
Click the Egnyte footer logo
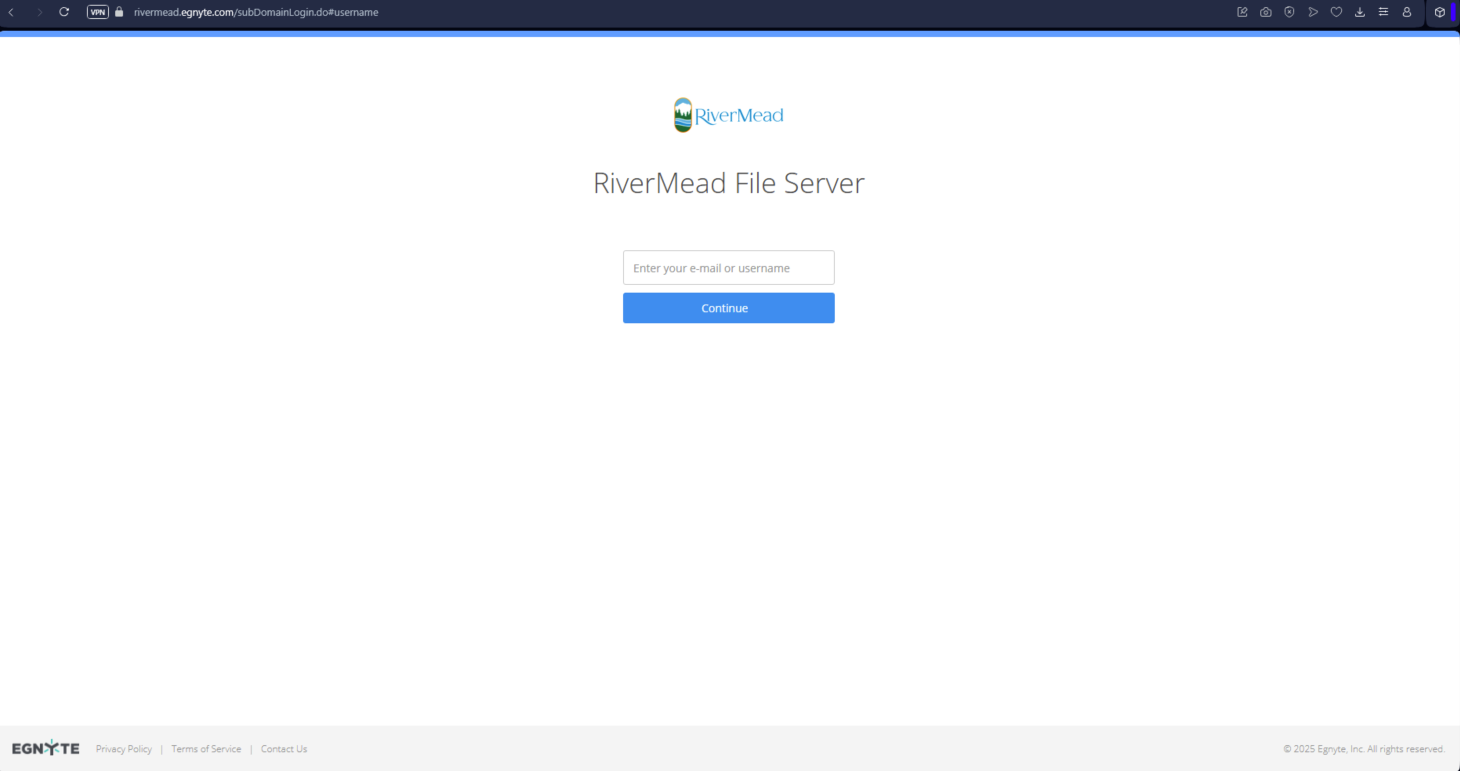[46, 748]
